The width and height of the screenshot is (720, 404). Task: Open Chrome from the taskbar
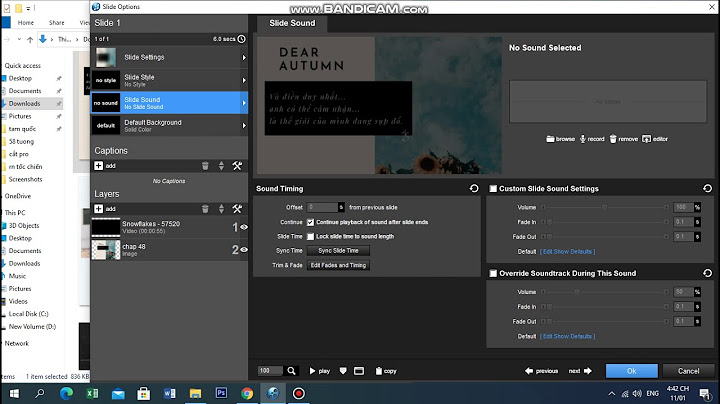[247, 393]
